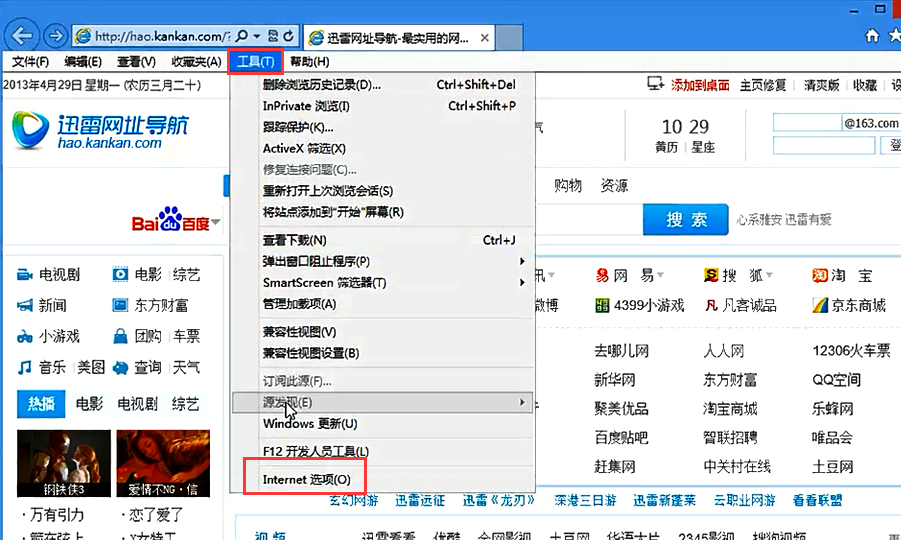This screenshot has height=540, width=901.
Task: Click the 4399小游戏 icon
Action: pos(602,305)
